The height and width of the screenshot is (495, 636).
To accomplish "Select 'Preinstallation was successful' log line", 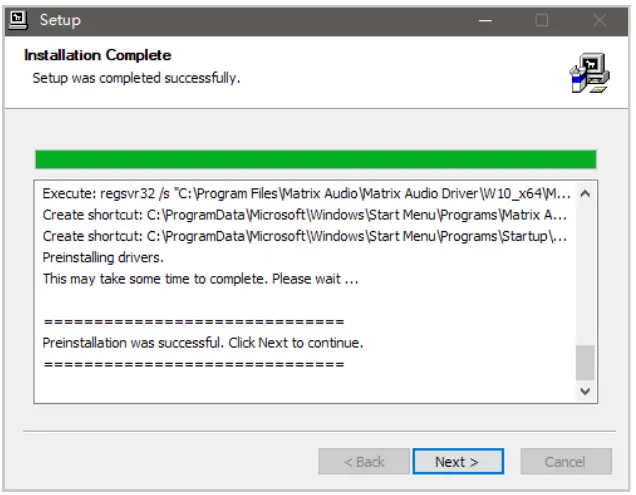I will coord(203,343).
